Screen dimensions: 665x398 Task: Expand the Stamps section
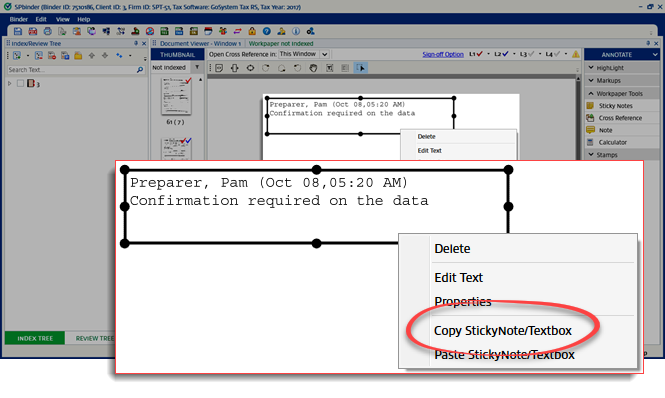(622, 155)
